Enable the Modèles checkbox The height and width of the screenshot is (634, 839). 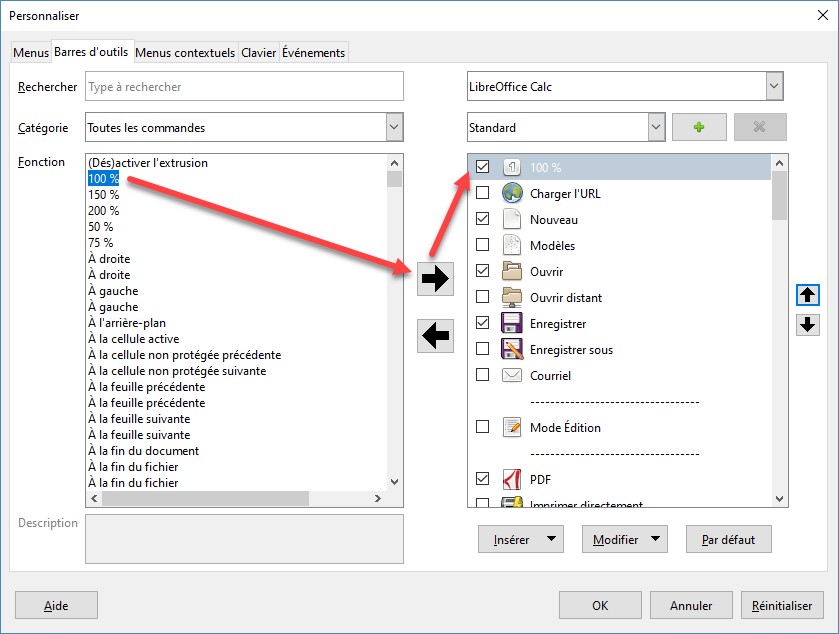coord(483,245)
